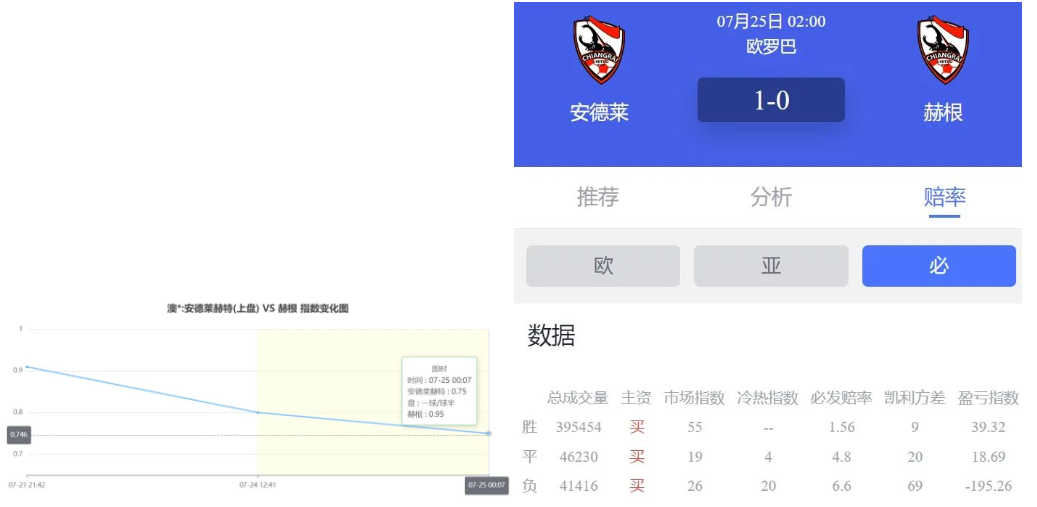Click the 07-25 00:07 x-axis label
1037x507 pixels.
point(486,485)
